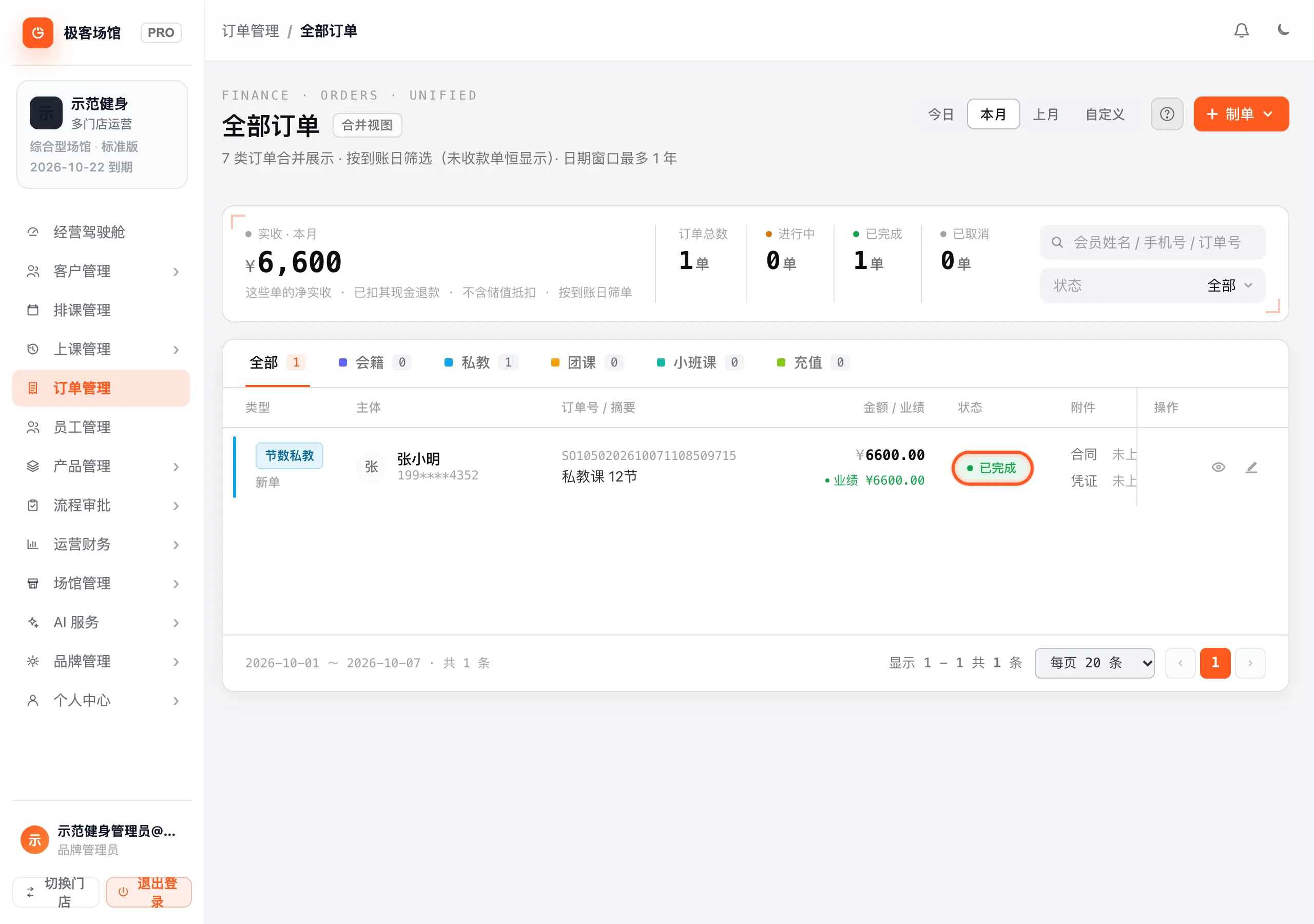Viewport: 1314px width, 924px height.
Task: Toggle dark mode moon icon
Action: (1283, 30)
